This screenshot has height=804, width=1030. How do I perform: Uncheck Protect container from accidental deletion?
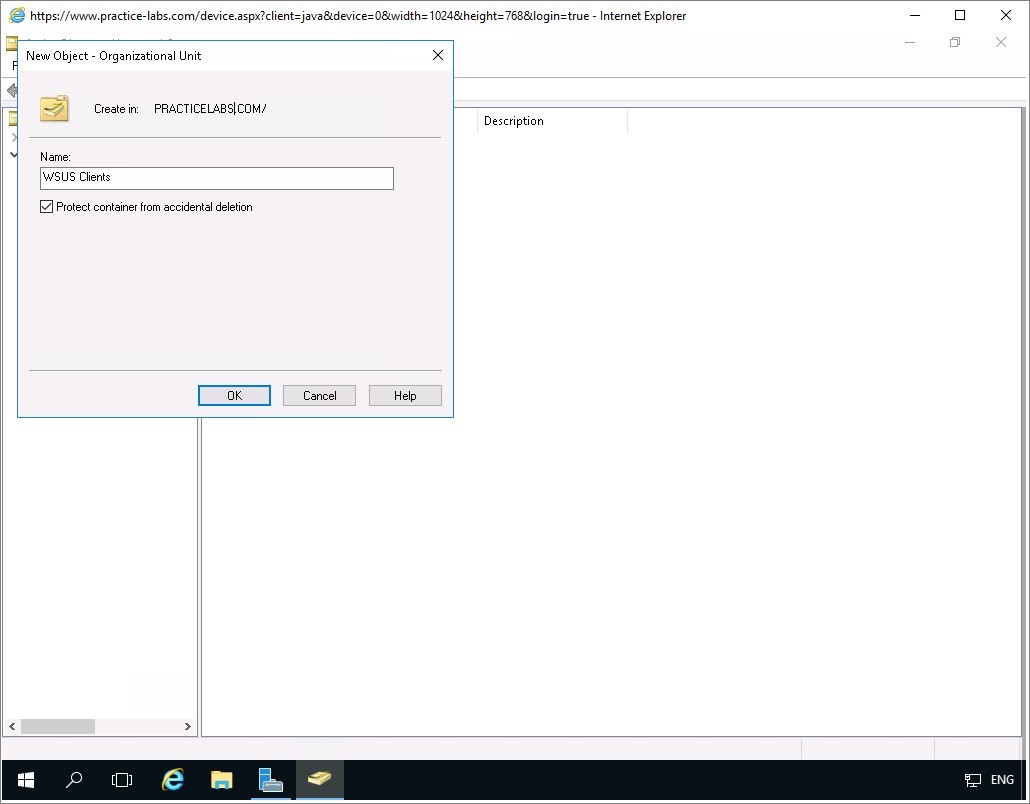(x=47, y=207)
